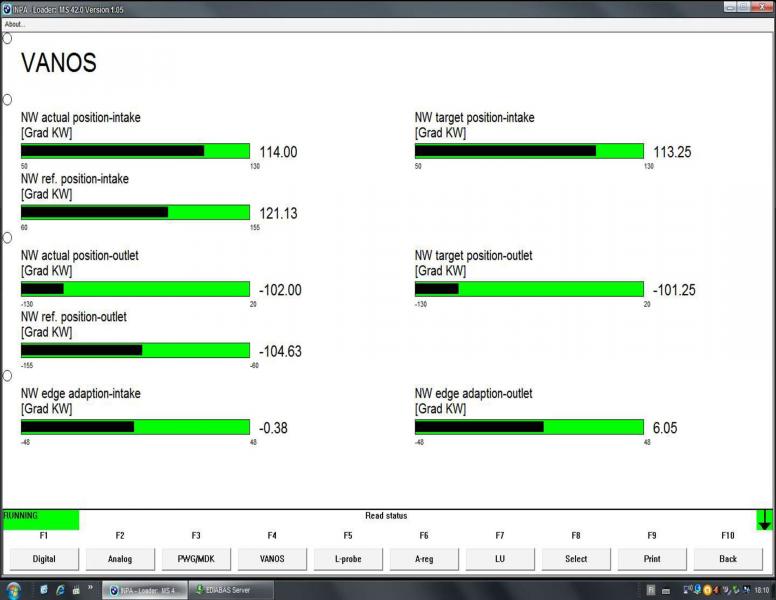Select the radio circle beside VANOS heading

coord(8,39)
